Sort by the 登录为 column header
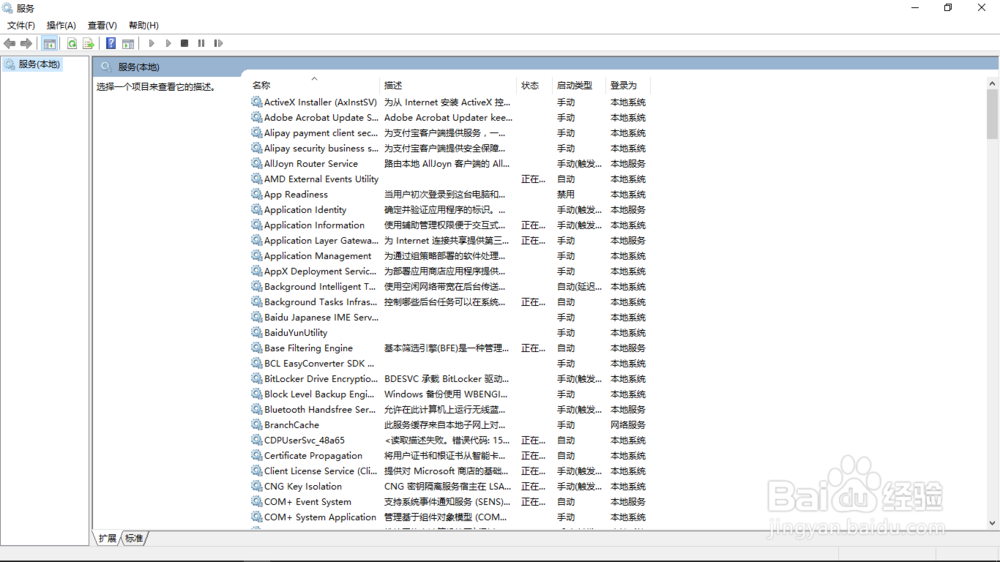 tap(623, 85)
